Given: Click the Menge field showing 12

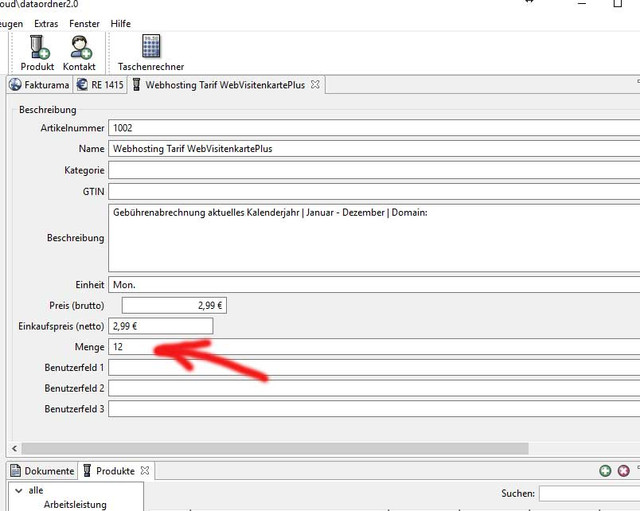Looking at the screenshot, I should pyautogui.click(x=374, y=347).
